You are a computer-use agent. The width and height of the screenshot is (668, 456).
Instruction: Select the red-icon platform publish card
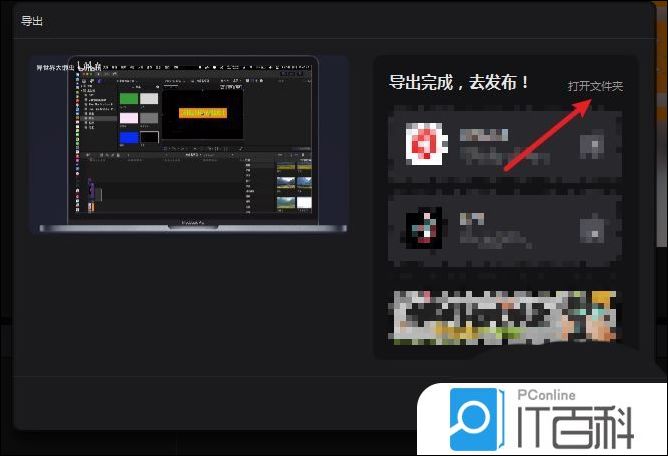pos(505,145)
